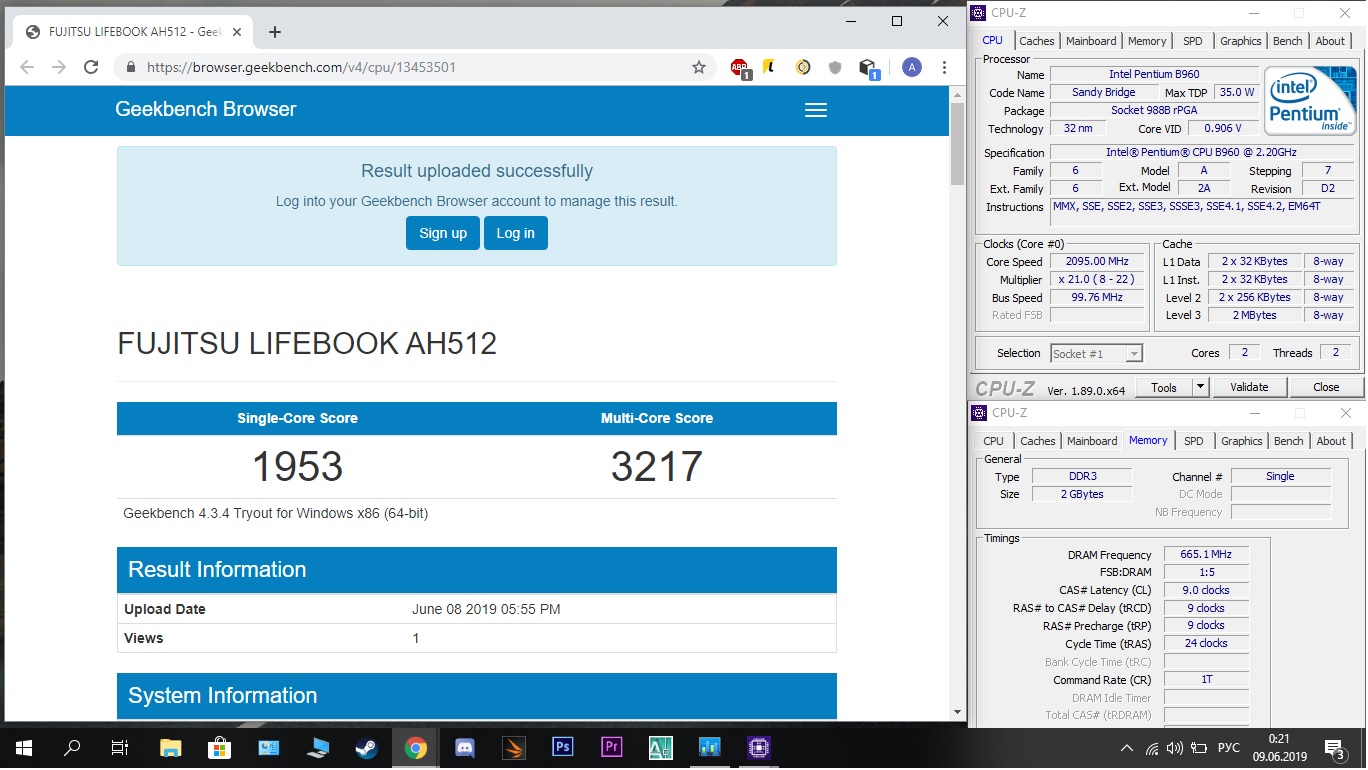Image resolution: width=1368 pixels, height=770 pixels.
Task: Open Microsoft Store from taskbar
Action: pyautogui.click(x=220, y=747)
